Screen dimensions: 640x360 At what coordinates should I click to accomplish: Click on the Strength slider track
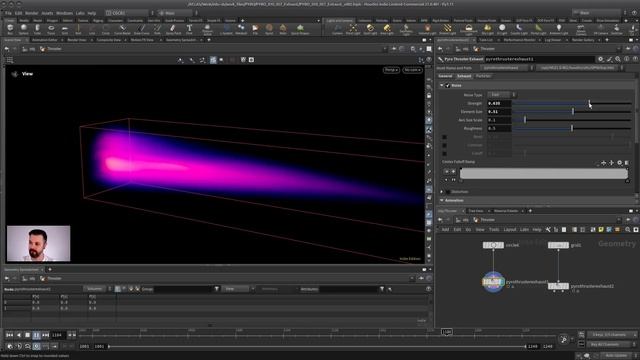tap(572, 103)
